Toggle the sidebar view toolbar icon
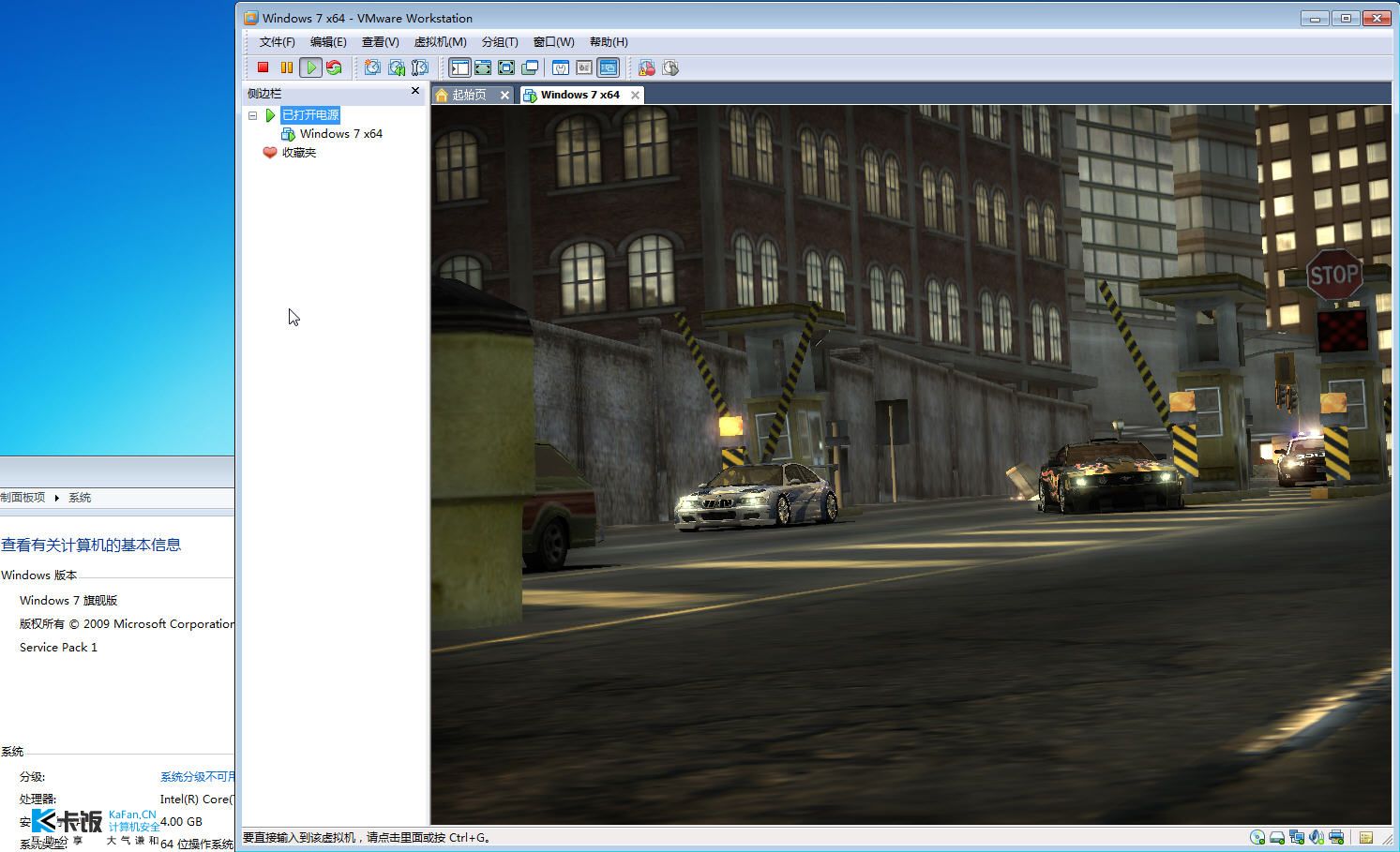 [459, 67]
